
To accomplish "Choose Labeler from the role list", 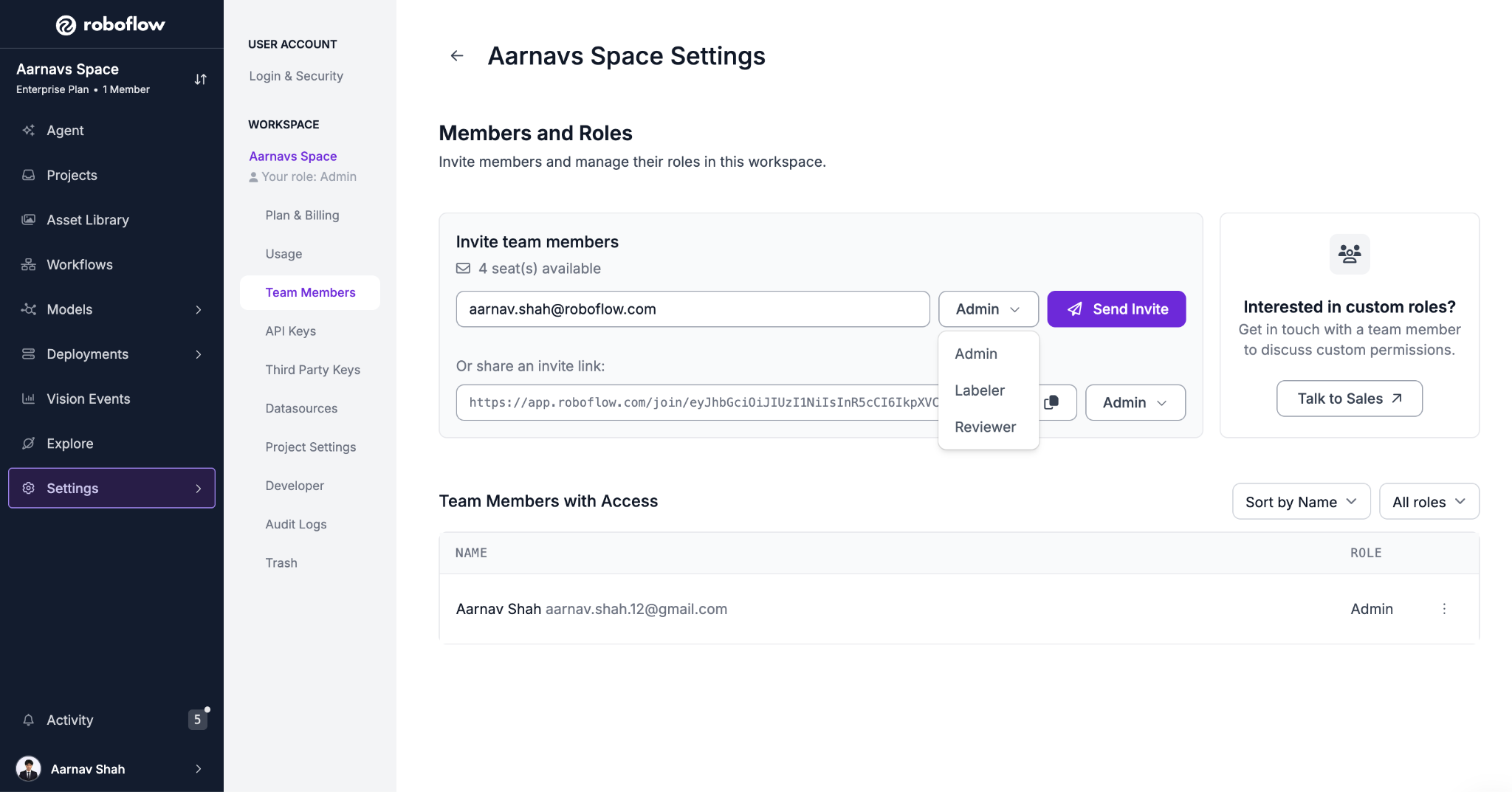I will tap(989, 390).
